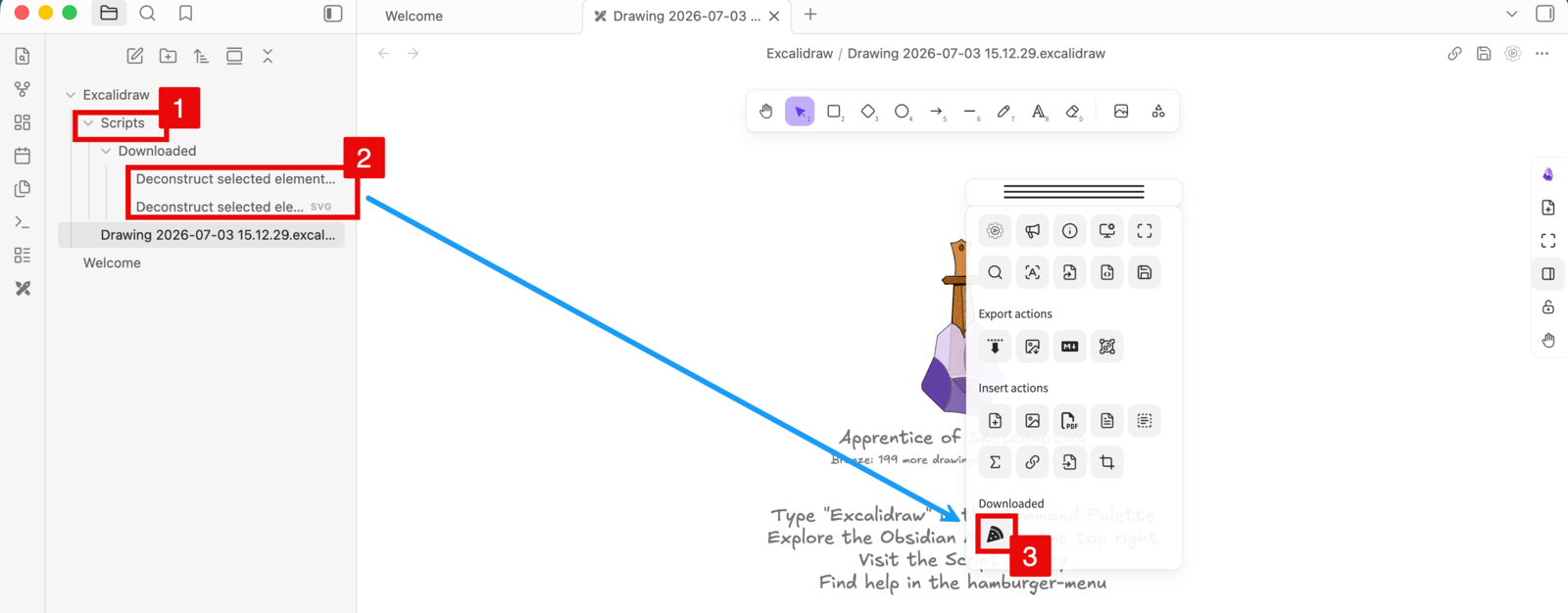Select the Ellipse shape tool
1568x613 pixels.
click(x=903, y=112)
